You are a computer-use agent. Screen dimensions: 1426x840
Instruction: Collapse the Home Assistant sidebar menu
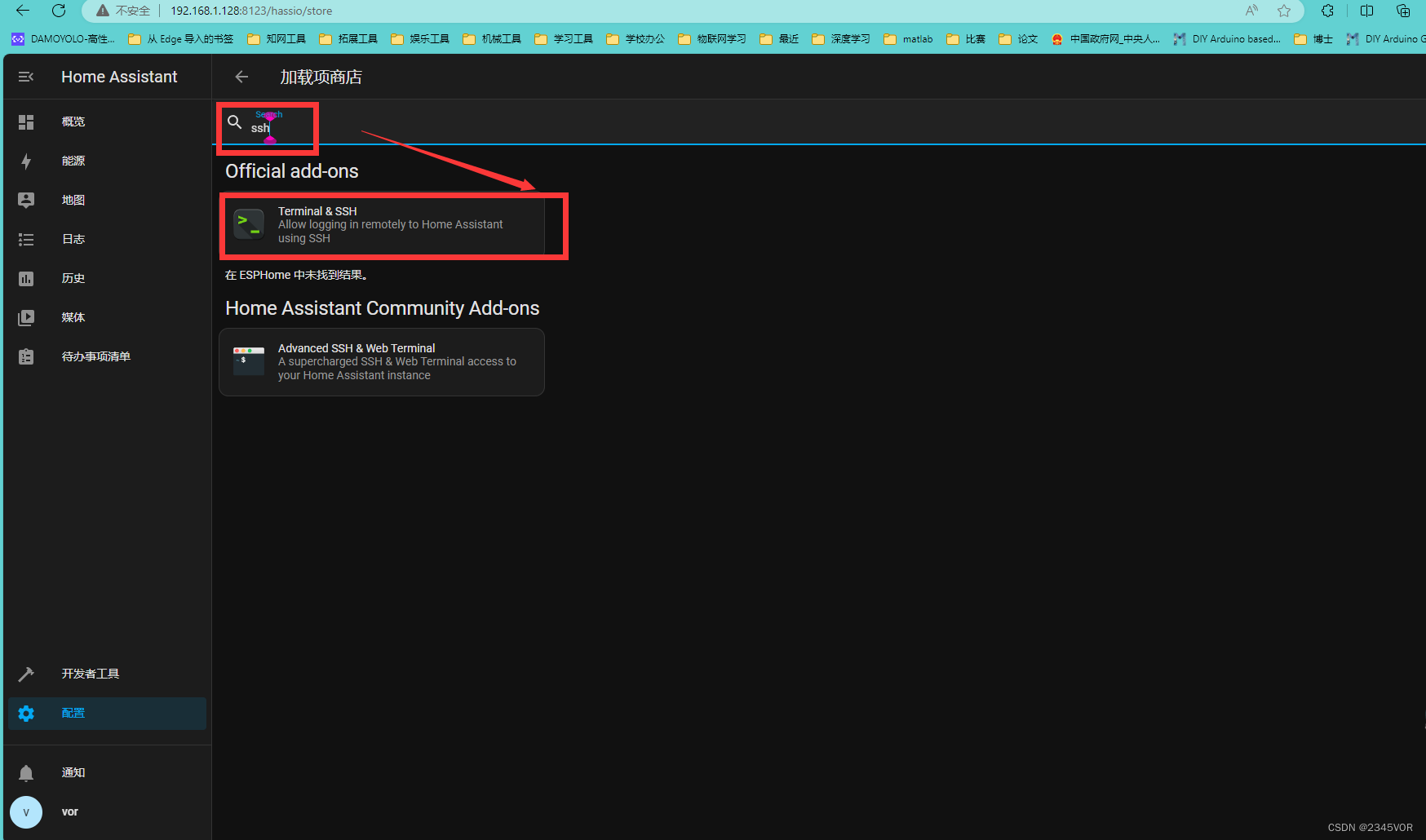26,77
